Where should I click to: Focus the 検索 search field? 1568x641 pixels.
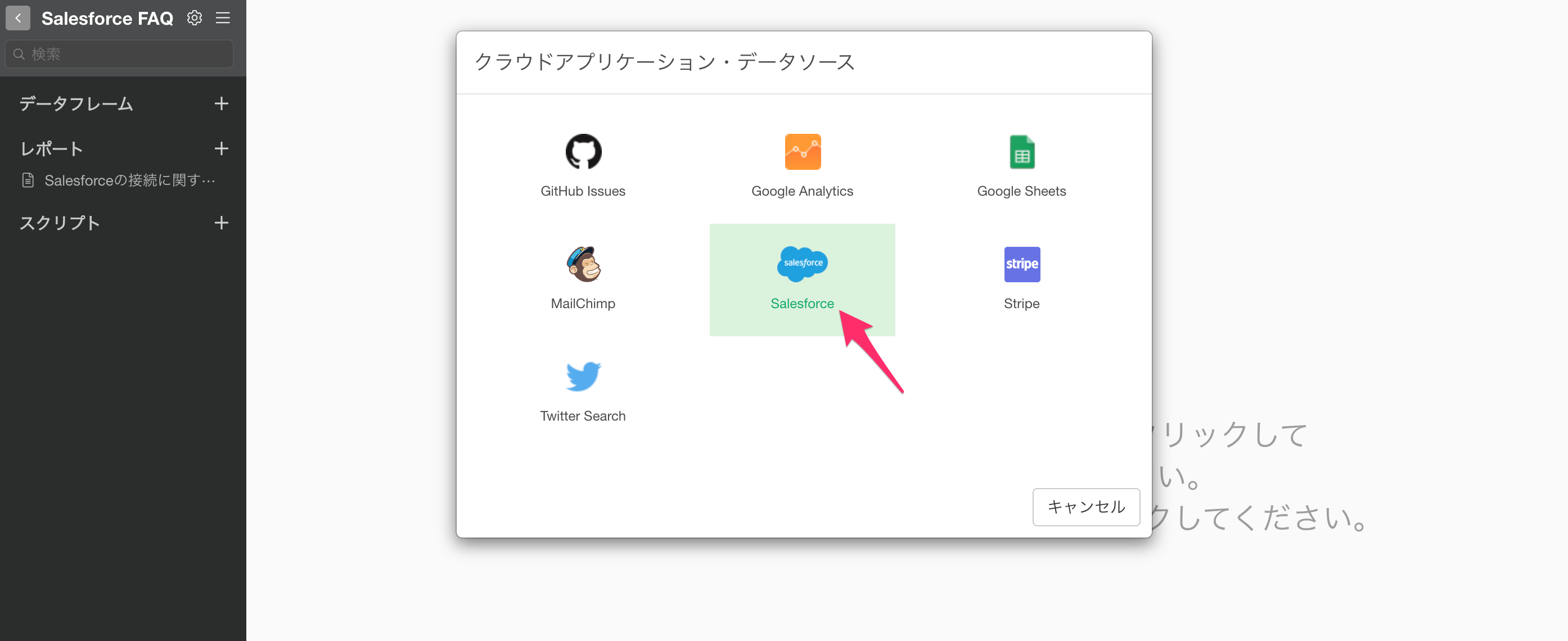tap(119, 54)
